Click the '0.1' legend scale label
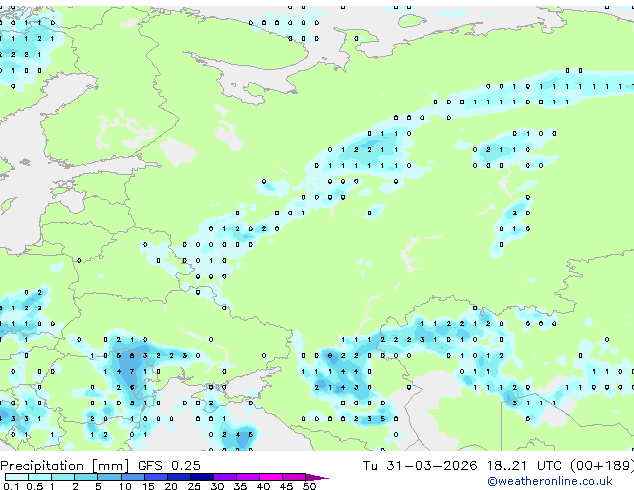Viewport: 634px width, 490px height. tap(11, 486)
